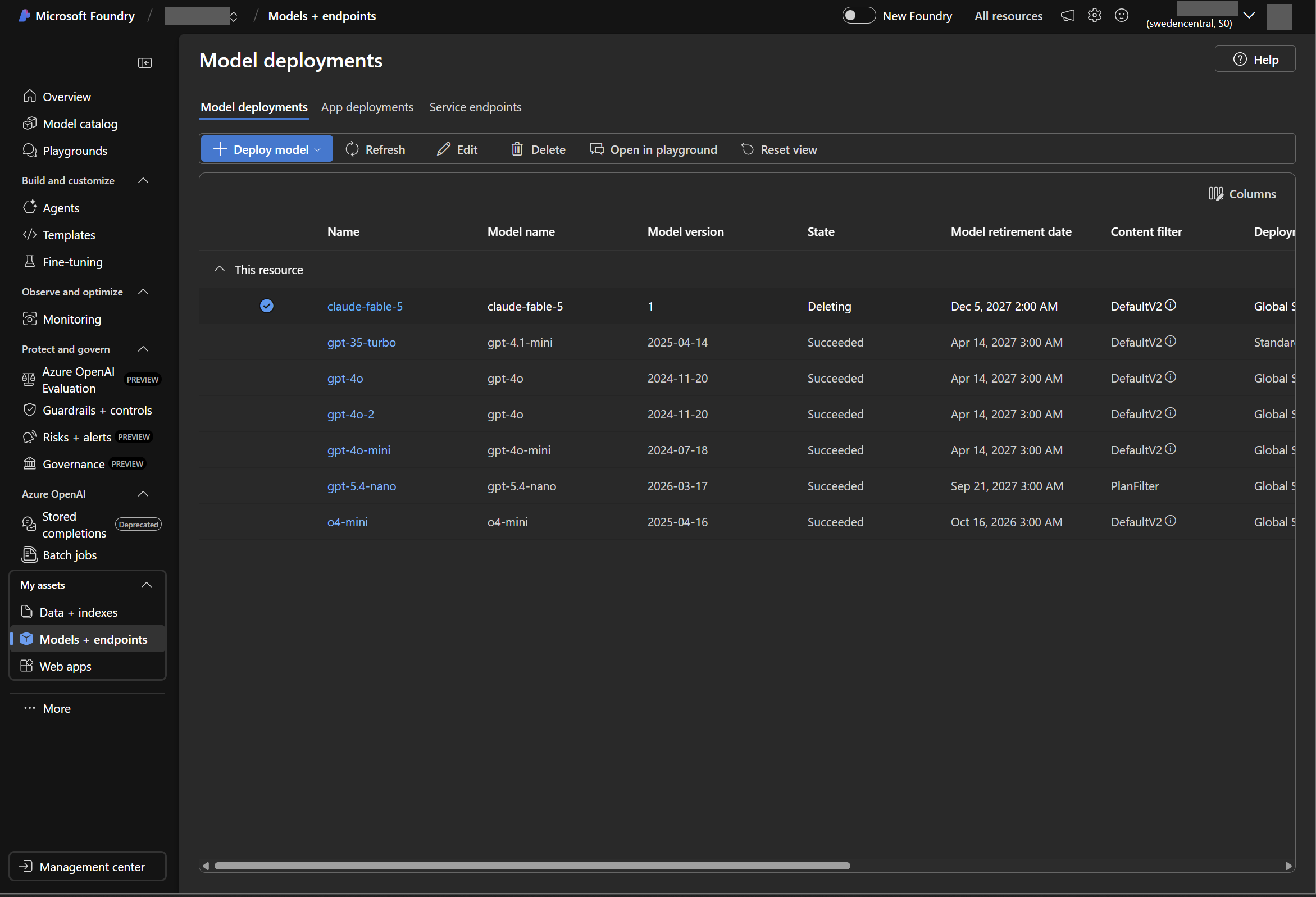Uncheck the claude-fable-5 row selector
This screenshot has width=1316, height=897.
[267, 306]
